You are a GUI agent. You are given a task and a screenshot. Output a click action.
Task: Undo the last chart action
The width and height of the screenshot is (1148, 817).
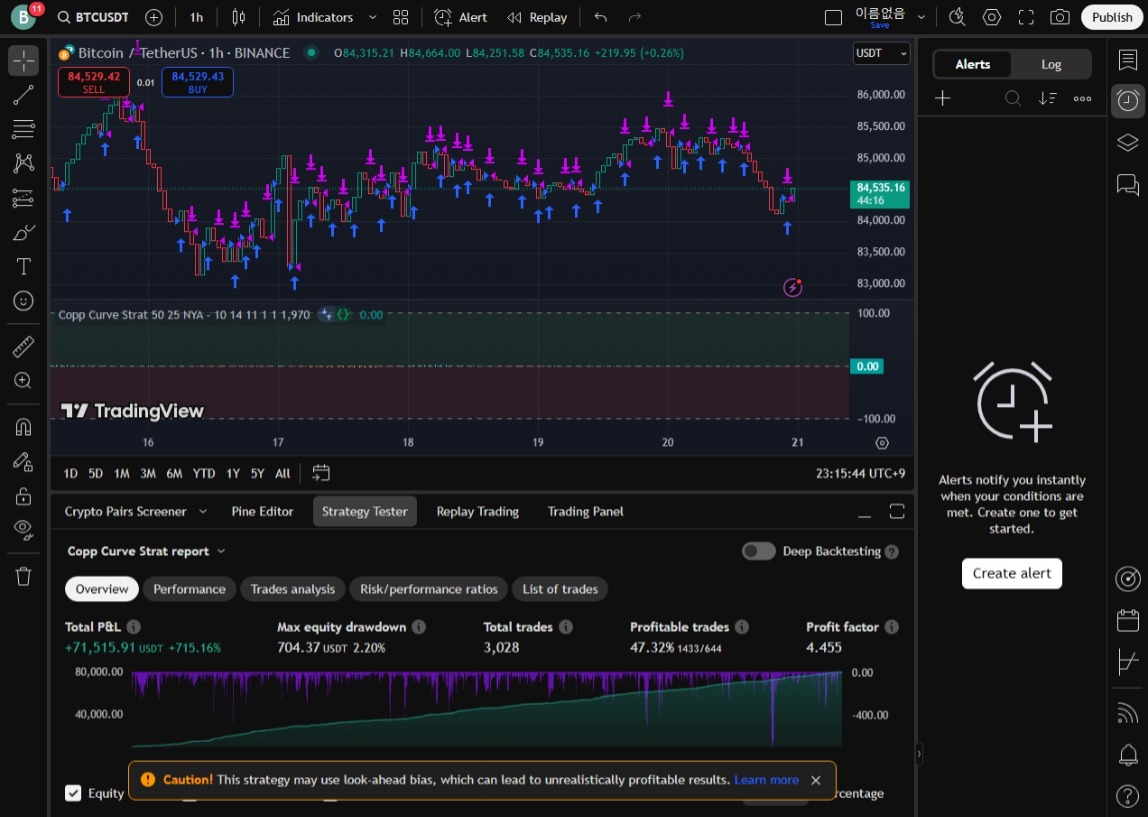(x=601, y=18)
